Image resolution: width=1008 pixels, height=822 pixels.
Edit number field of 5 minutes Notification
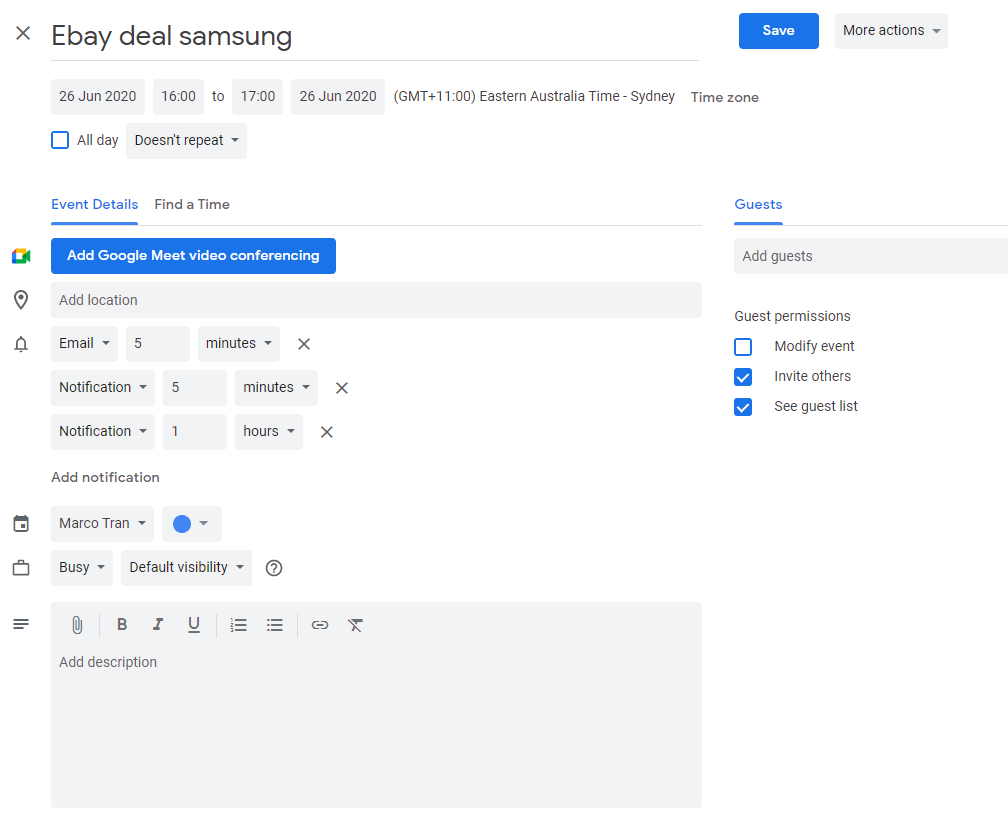coord(195,388)
